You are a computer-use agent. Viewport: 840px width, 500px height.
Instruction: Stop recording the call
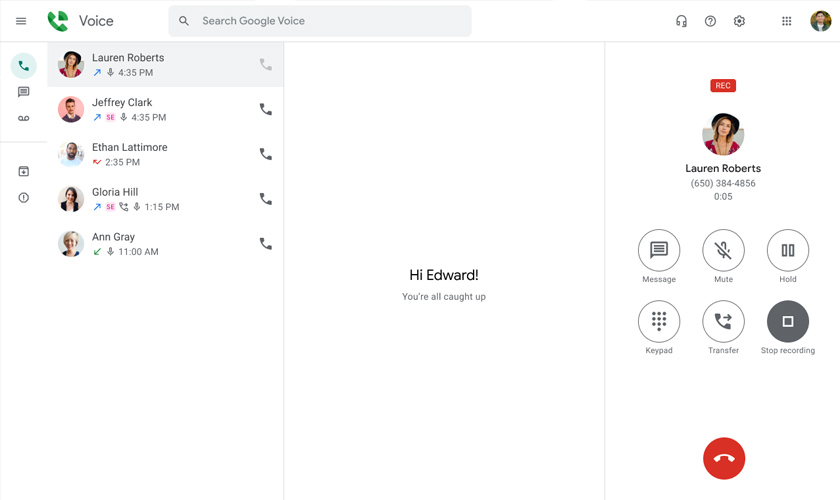[788, 321]
